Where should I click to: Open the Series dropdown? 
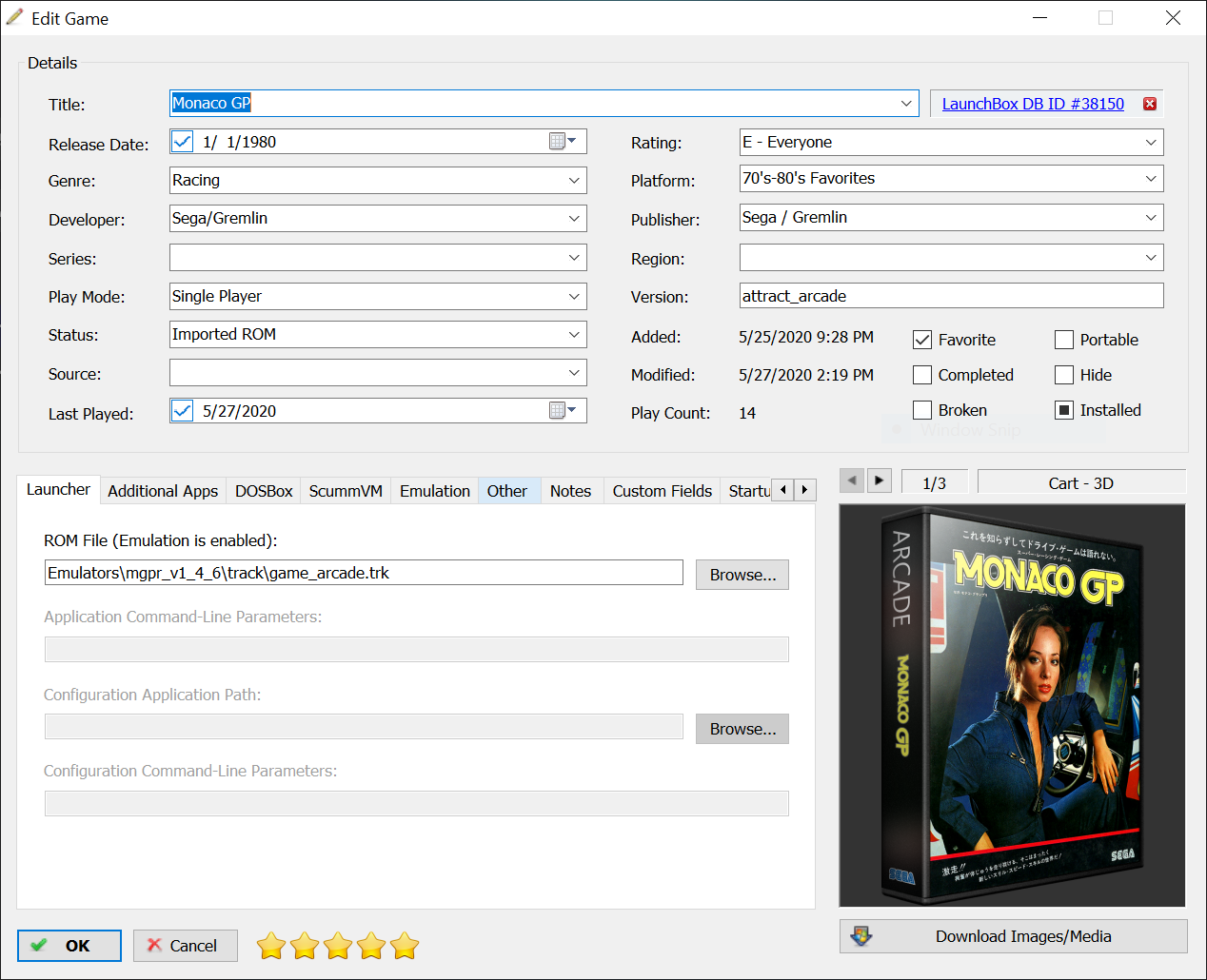(x=574, y=257)
